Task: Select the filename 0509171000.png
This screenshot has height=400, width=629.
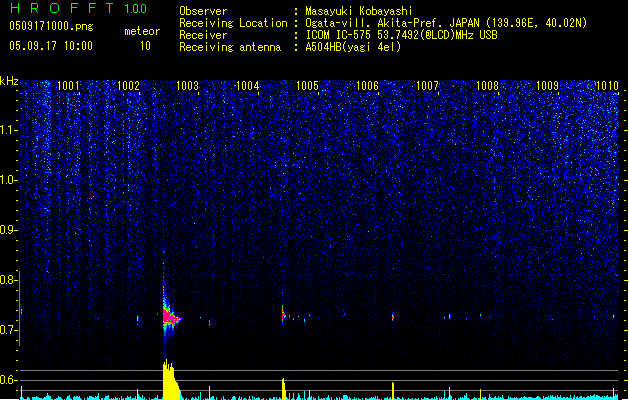Action: (51, 26)
